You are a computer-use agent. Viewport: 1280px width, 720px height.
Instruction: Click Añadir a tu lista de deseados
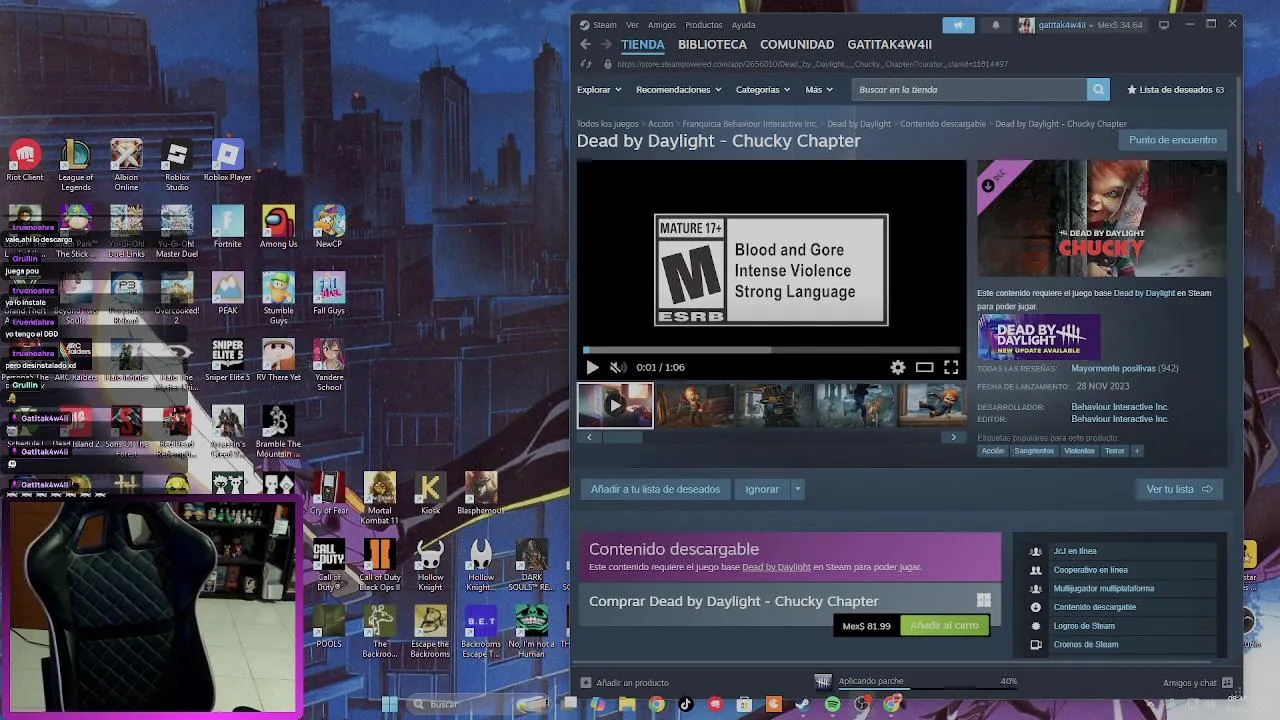pyautogui.click(x=655, y=489)
